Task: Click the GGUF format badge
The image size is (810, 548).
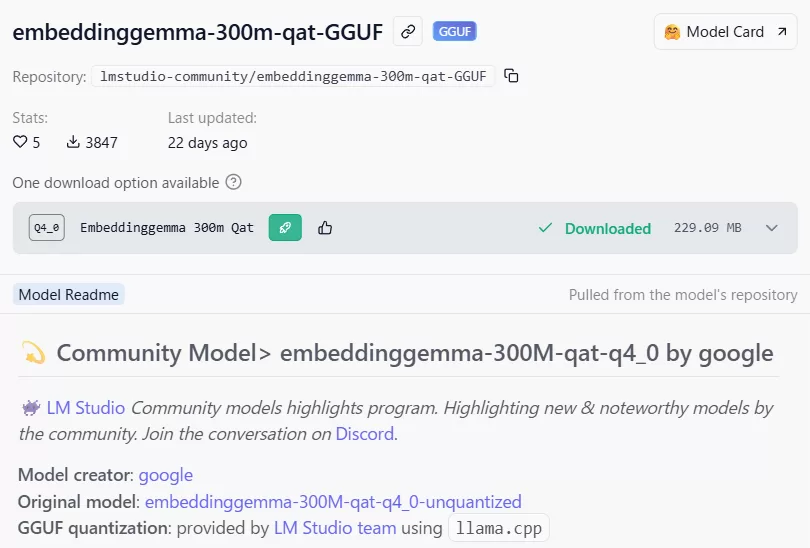Action: click(x=455, y=32)
